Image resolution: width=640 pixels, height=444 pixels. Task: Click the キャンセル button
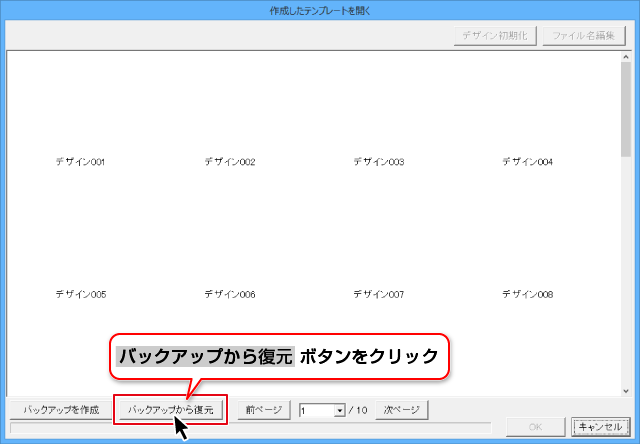coord(600,427)
